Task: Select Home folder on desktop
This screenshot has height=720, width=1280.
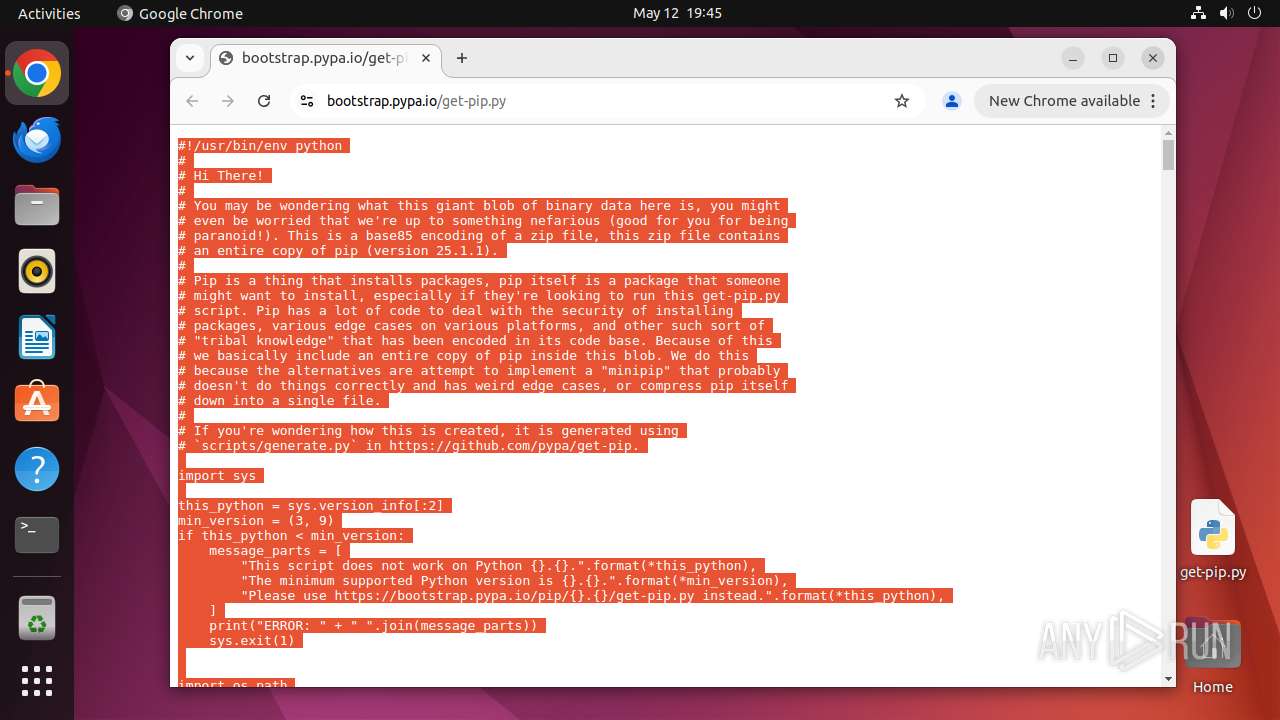Action: click(x=1212, y=657)
